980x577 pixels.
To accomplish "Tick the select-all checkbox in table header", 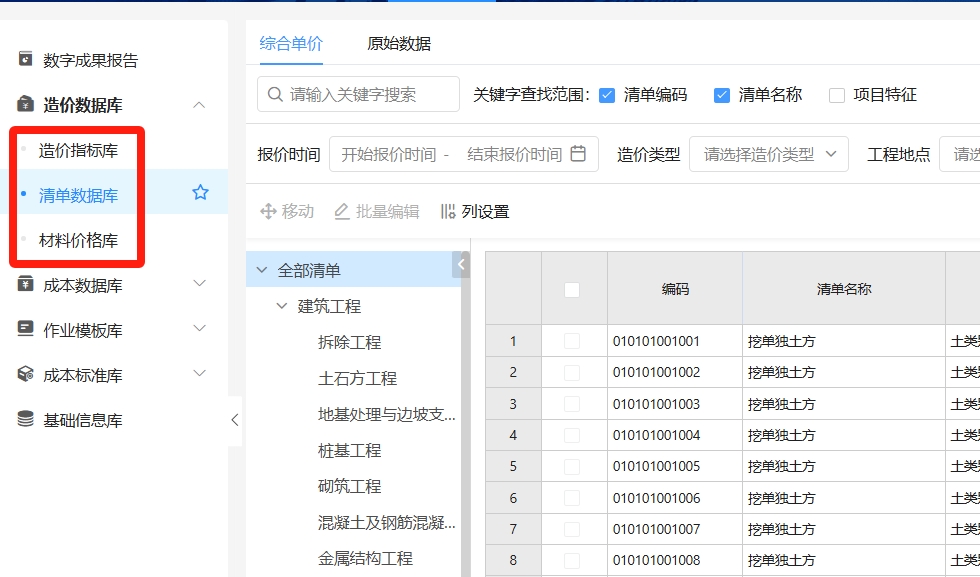I will pos(572,290).
